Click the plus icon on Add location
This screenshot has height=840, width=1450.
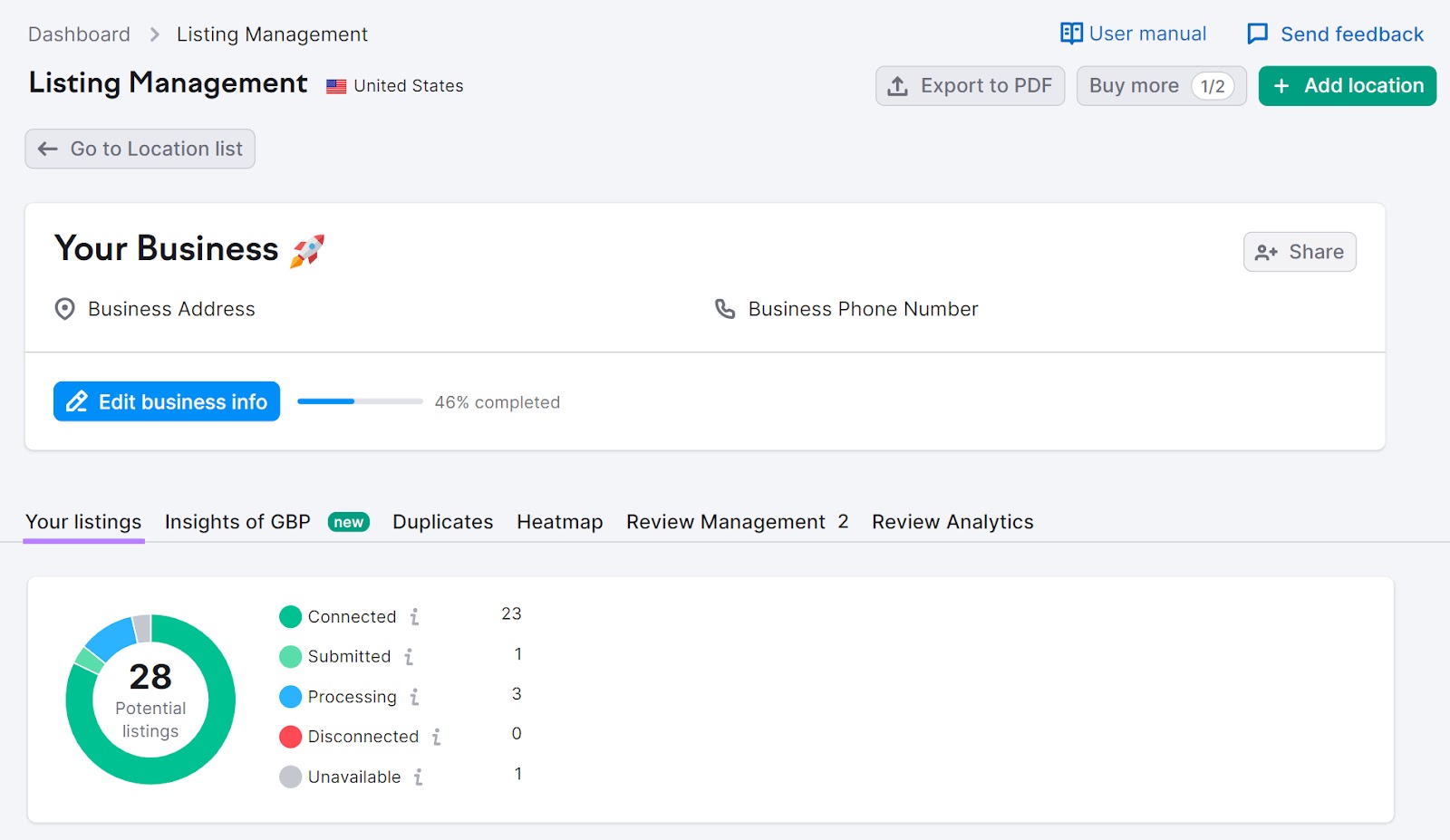[x=1281, y=86]
